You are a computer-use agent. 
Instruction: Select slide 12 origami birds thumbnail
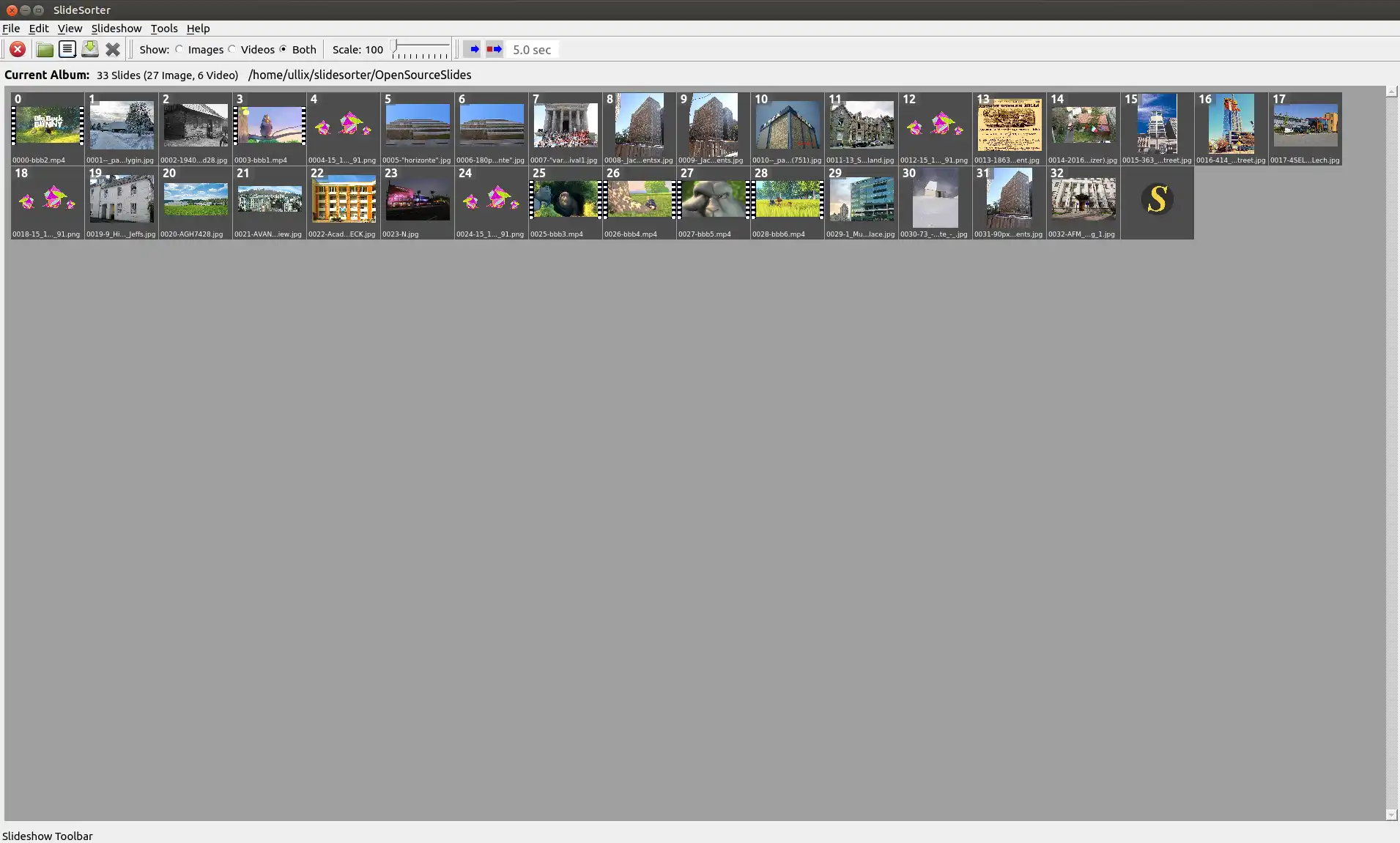click(x=936, y=128)
